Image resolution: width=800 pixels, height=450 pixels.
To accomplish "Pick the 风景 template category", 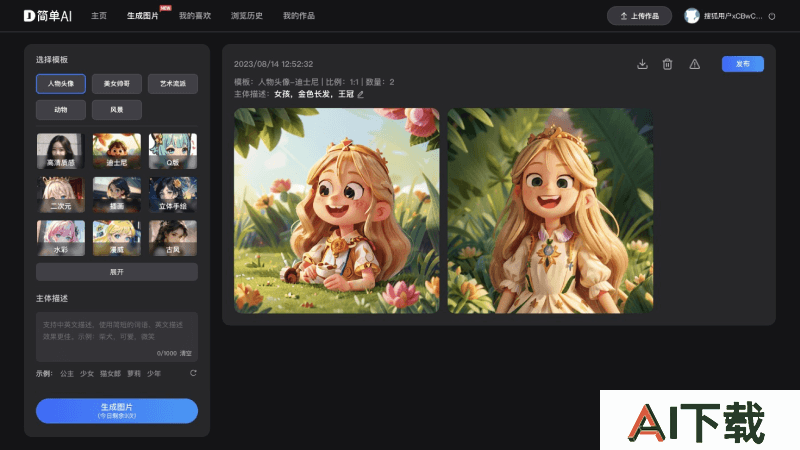I will (117, 109).
